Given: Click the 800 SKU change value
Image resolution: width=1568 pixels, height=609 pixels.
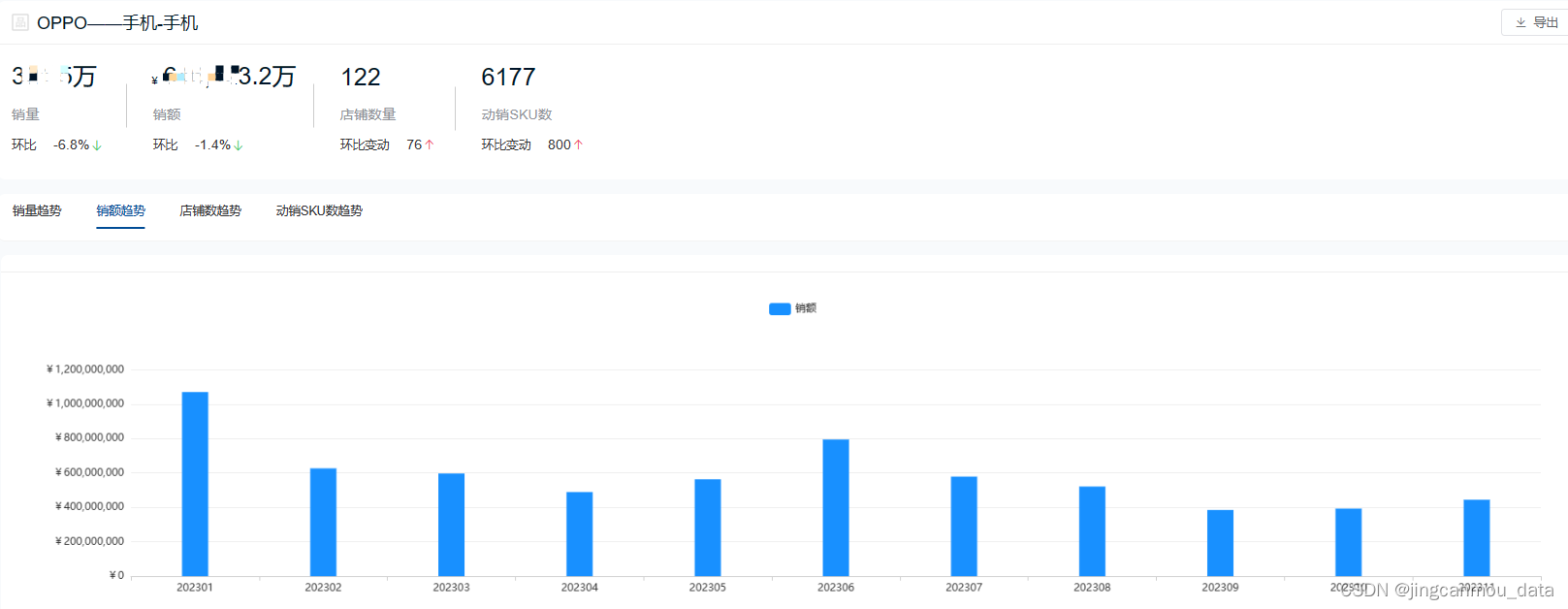Looking at the screenshot, I should [560, 144].
